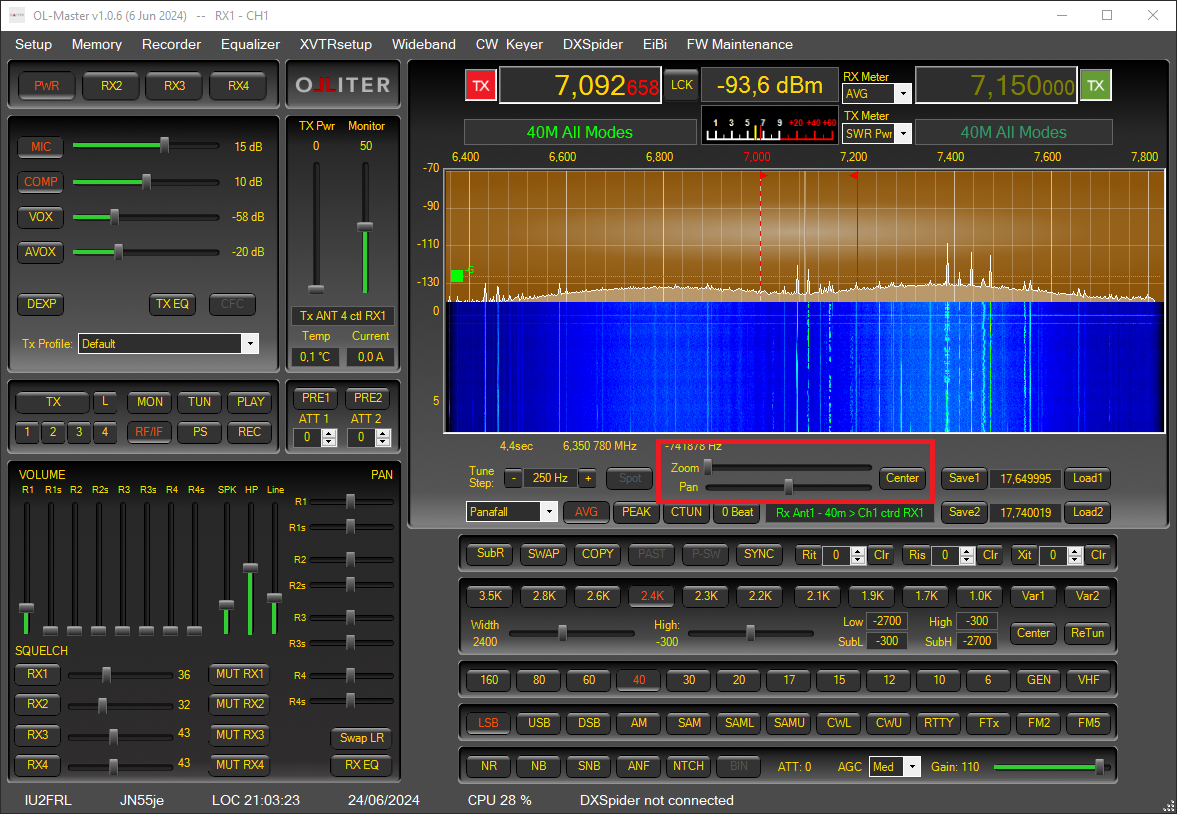This screenshot has height=814, width=1177.
Task: Toggle the LCK frequency lock
Action: [x=682, y=85]
